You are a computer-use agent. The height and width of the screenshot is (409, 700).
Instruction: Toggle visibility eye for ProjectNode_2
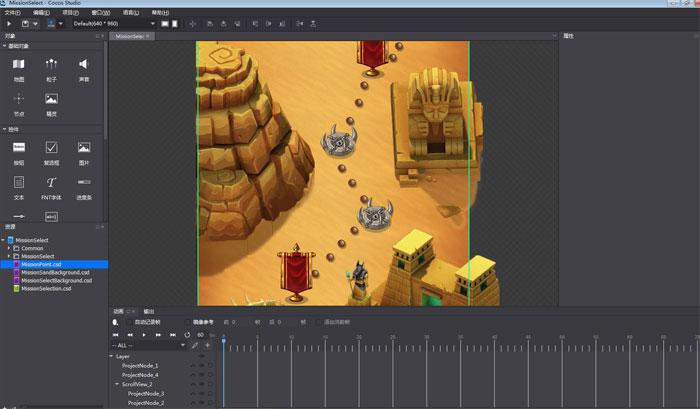202,403
